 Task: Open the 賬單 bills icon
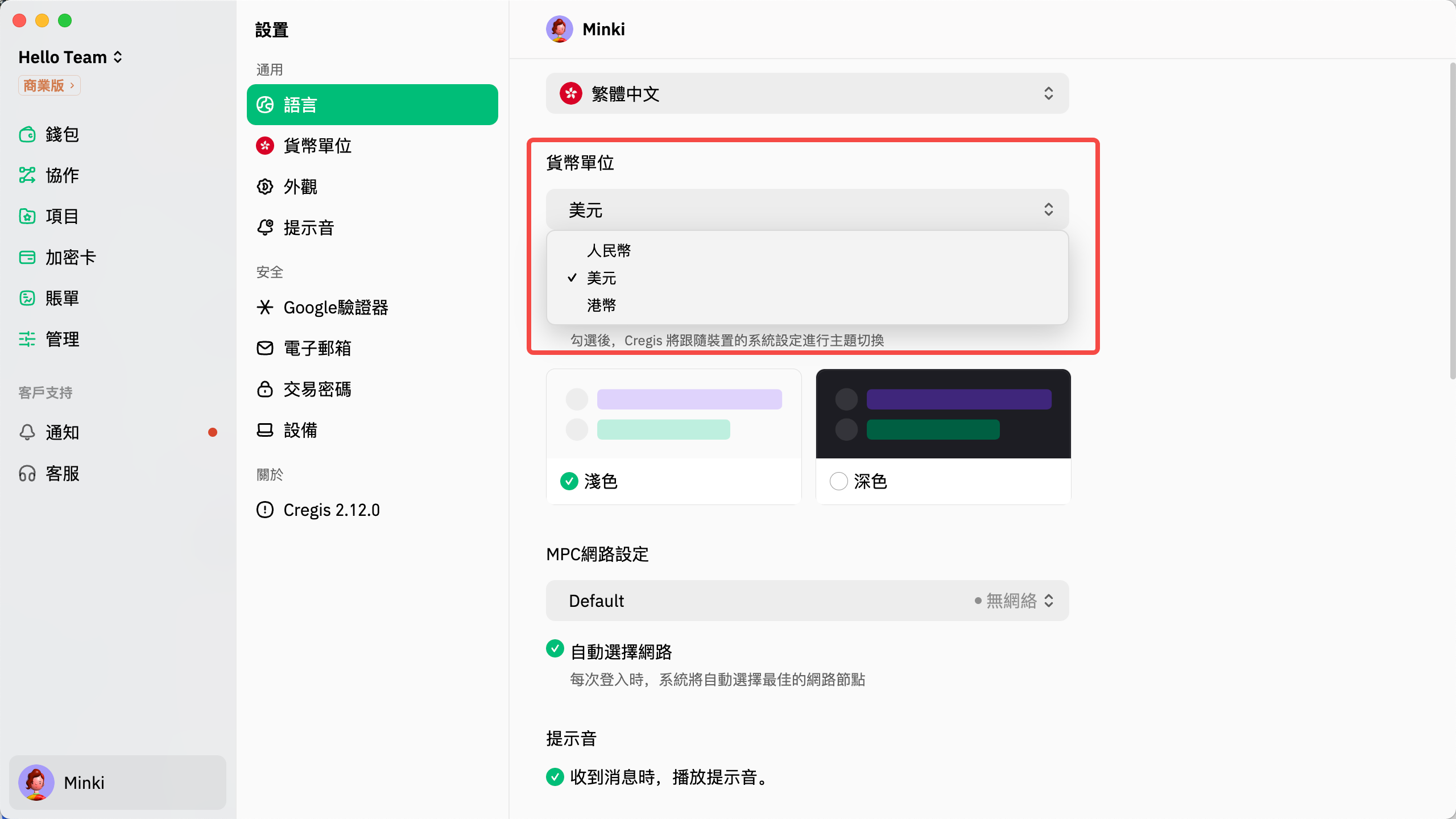click(27, 298)
